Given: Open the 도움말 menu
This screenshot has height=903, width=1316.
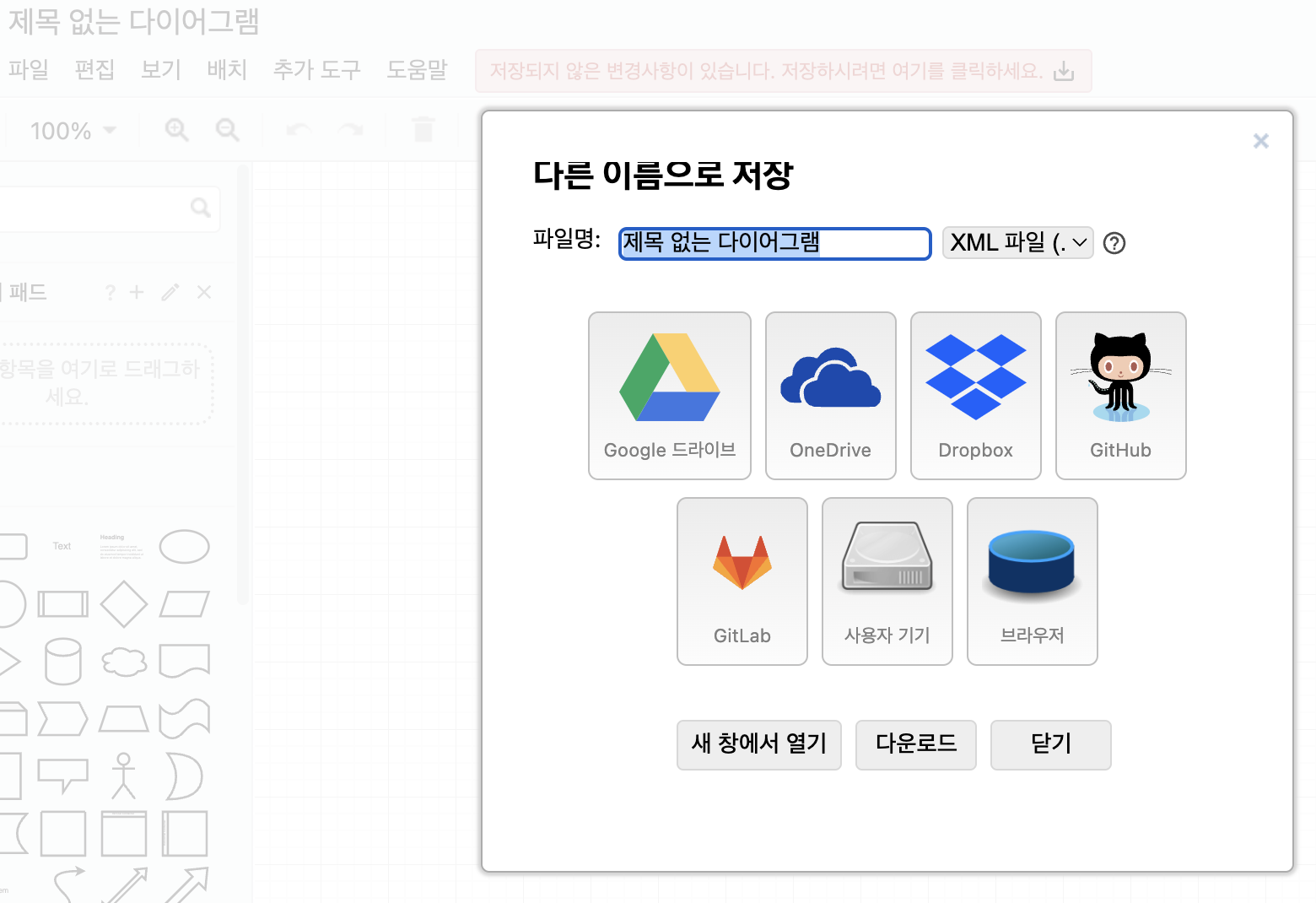Looking at the screenshot, I should 417,69.
